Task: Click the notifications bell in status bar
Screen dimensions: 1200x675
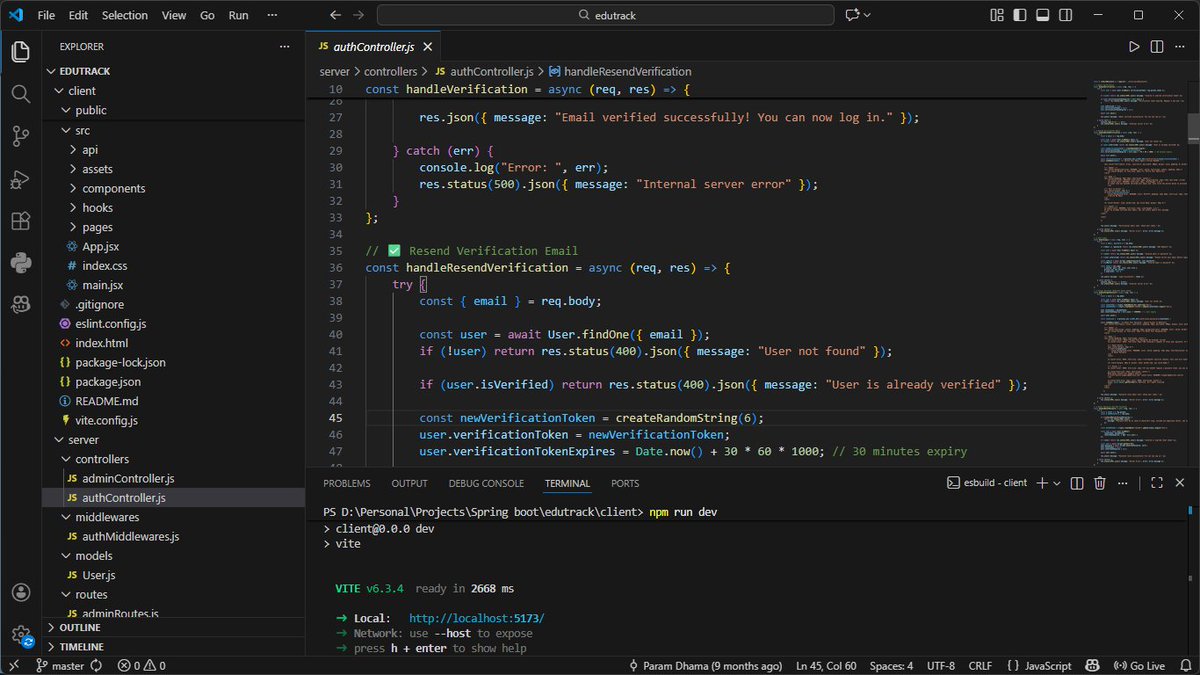Action: [x=1184, y=666]
